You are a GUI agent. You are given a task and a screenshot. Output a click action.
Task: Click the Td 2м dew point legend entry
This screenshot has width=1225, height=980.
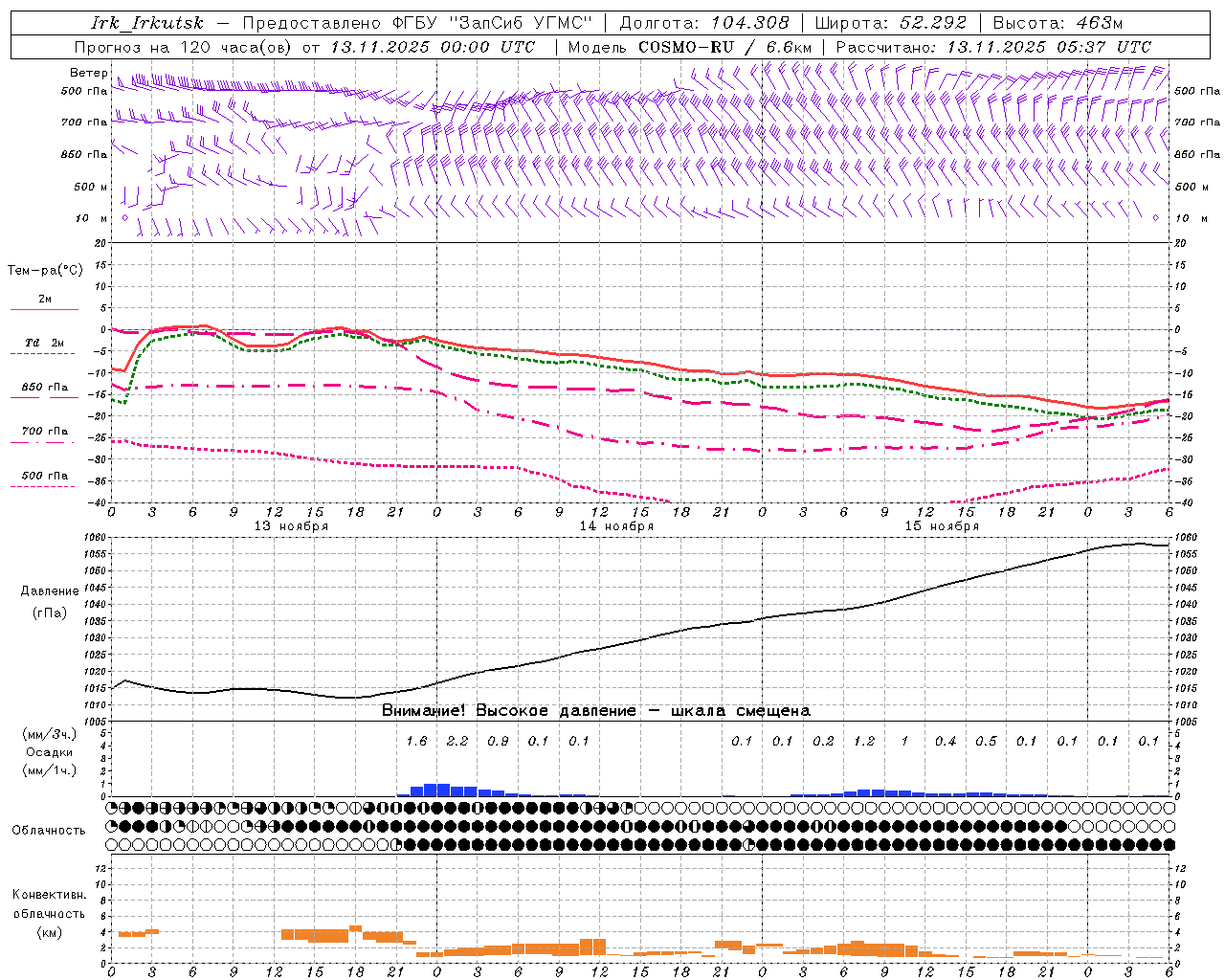44,343
